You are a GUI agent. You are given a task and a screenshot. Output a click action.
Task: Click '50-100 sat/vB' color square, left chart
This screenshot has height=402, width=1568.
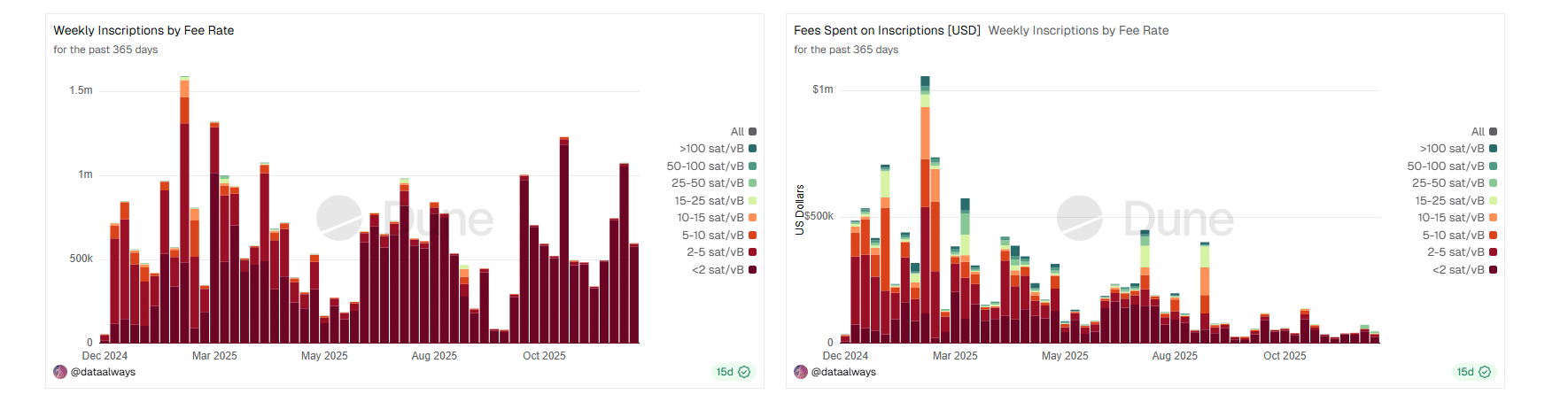[x=753, y=166]
